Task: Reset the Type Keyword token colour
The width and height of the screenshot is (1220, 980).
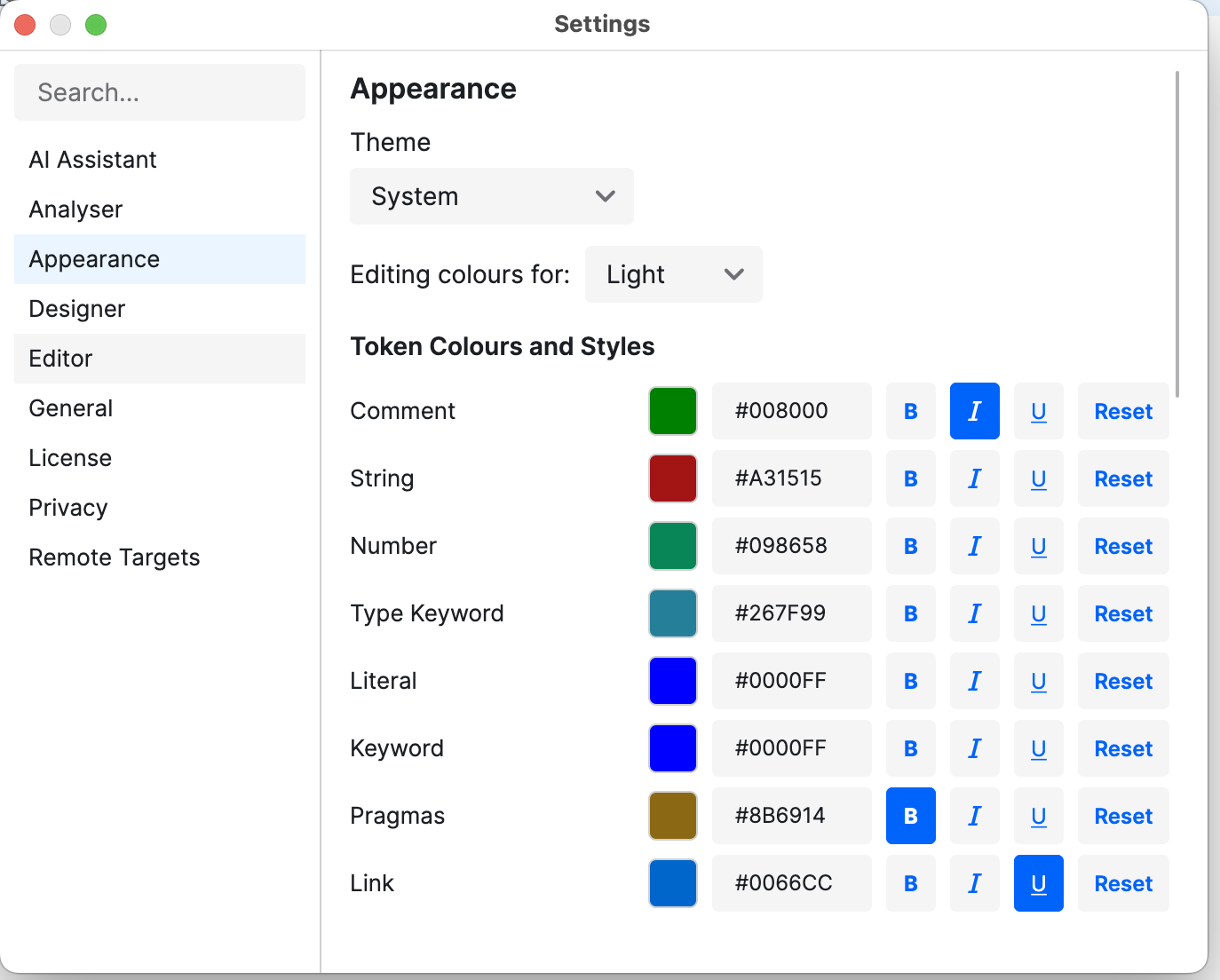Action: coord(1123,613)
